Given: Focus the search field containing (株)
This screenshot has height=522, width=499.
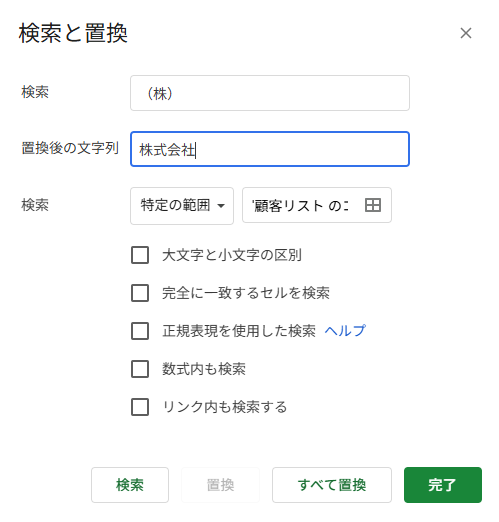Looking at the screenshot, I should click(x=270, y=93).
